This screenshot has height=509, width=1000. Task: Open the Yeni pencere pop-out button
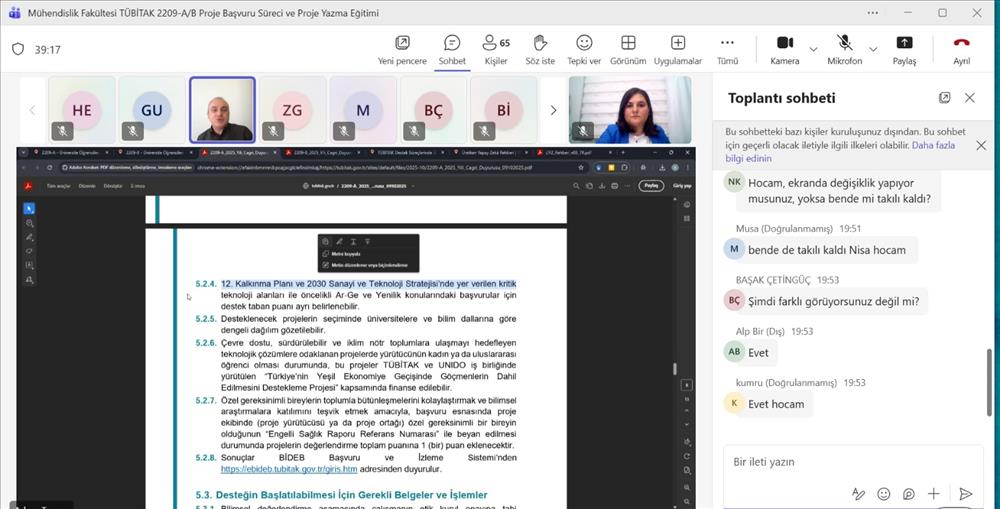click(402, 49)
